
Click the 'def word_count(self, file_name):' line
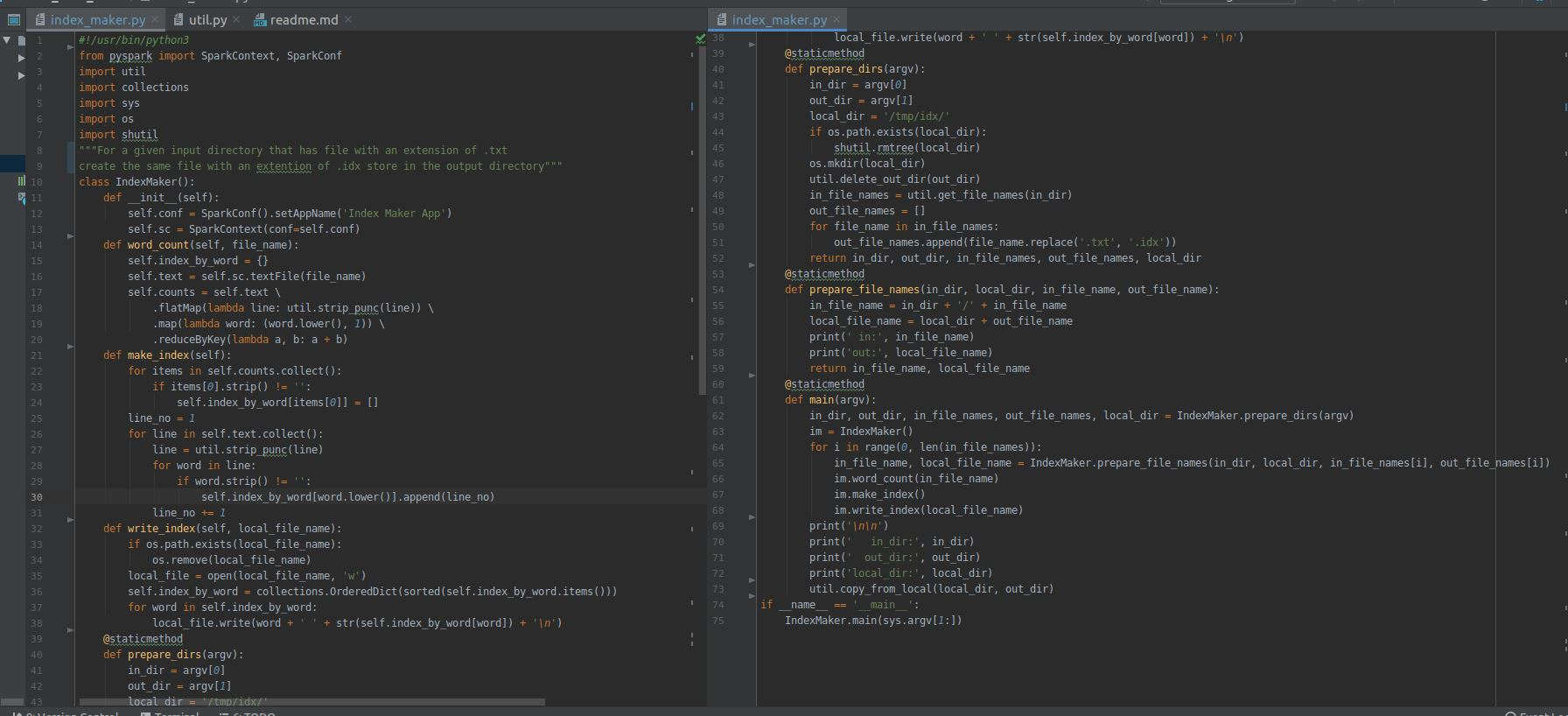coord(201,245)
